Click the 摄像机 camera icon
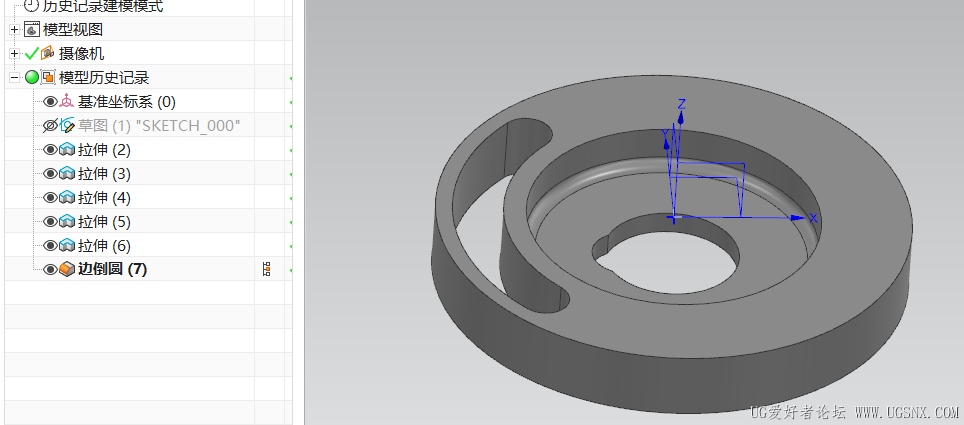This screenshot has height=425, width=964. coord(47,54)
